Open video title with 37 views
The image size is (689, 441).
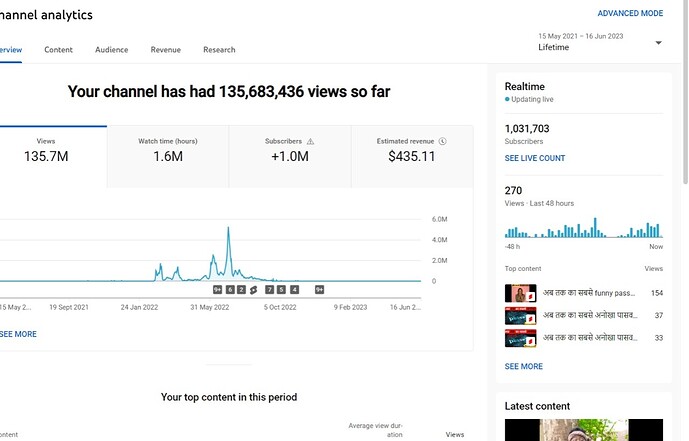(x=590, y=315)
